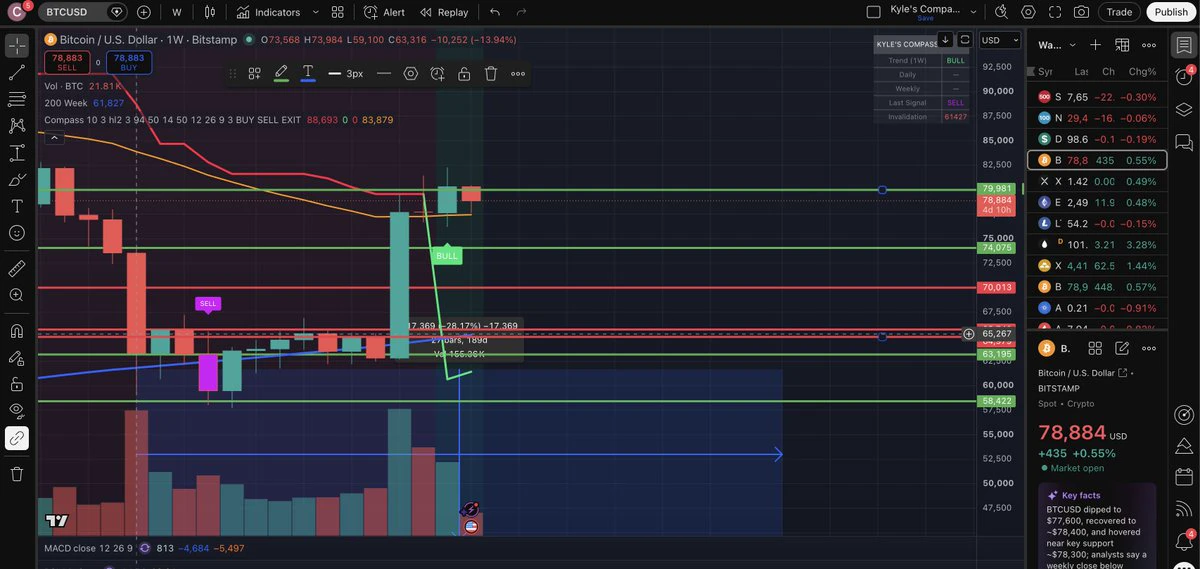Open the emoji and icons tool
The width and height of the screenshot is (1200, 569).
click(x=17, y=233)
